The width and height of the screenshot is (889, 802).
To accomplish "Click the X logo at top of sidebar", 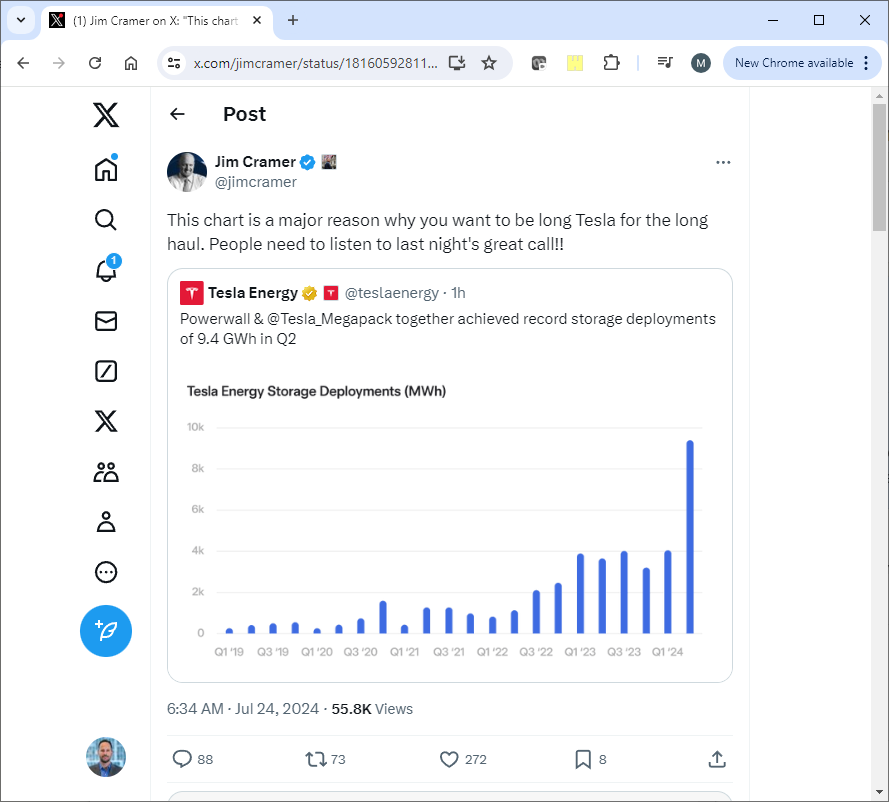I will pyautogui.click(x=106, y=115).
